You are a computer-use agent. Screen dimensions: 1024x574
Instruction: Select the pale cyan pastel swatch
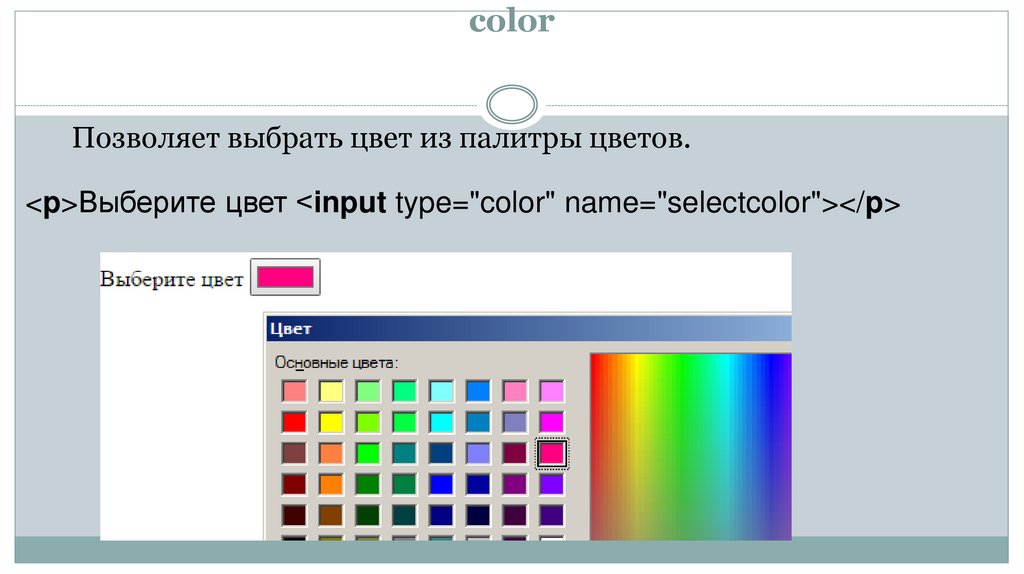click(x=442, y=391)
